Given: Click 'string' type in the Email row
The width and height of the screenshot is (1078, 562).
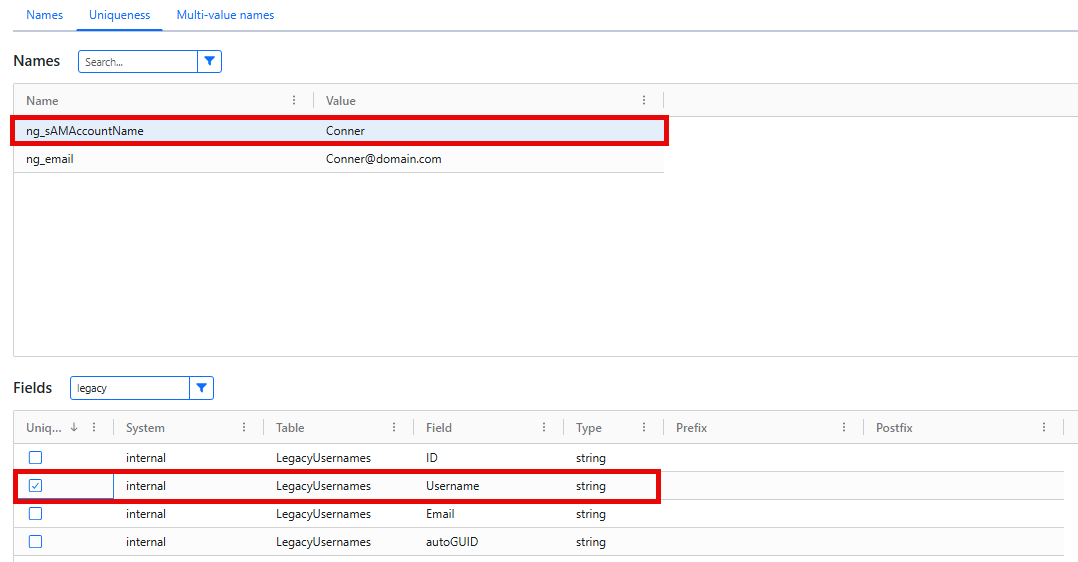Looking at the screenshot, I should pos(591,514).
